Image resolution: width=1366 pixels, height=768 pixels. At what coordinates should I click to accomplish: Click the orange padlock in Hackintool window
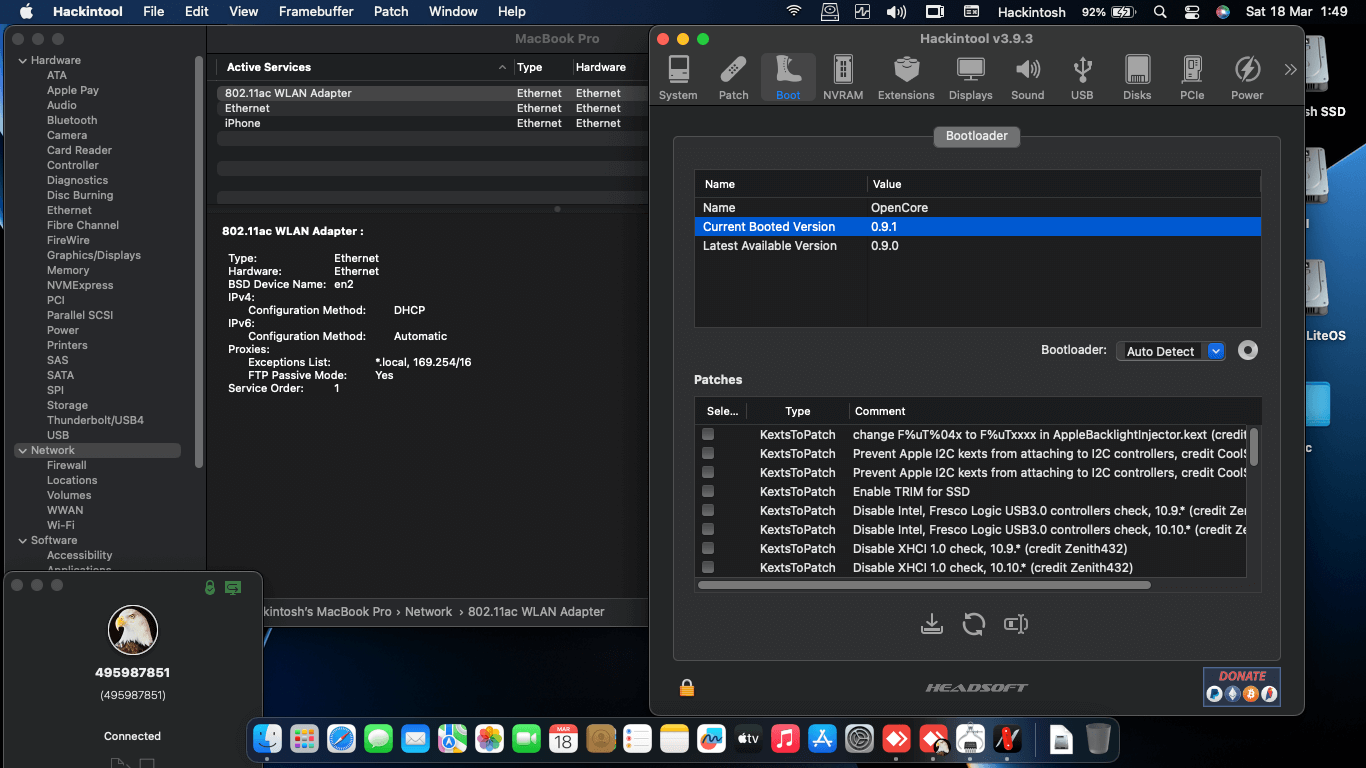click(x=687, y=687)
